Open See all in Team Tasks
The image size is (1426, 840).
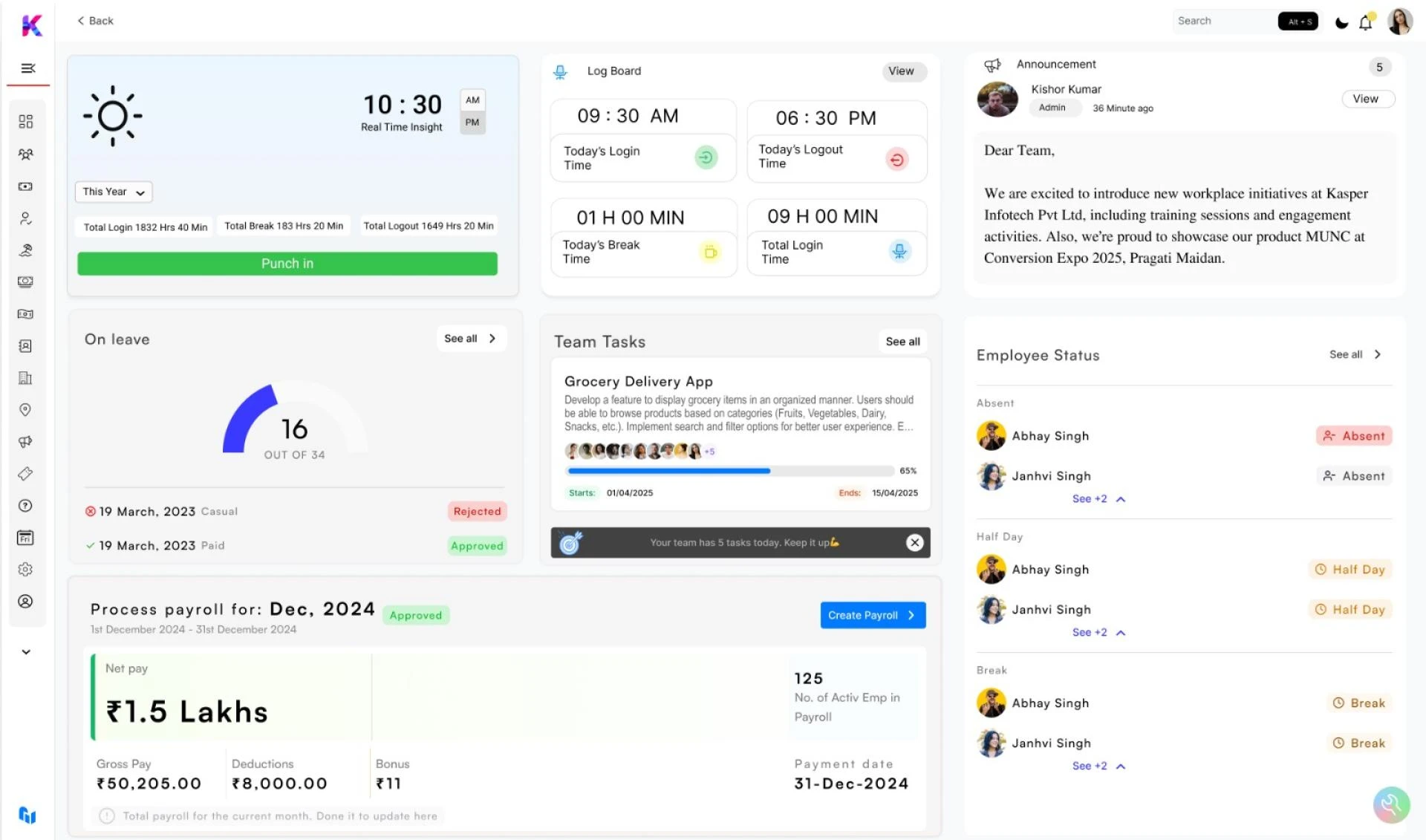(x=902, y=341)
